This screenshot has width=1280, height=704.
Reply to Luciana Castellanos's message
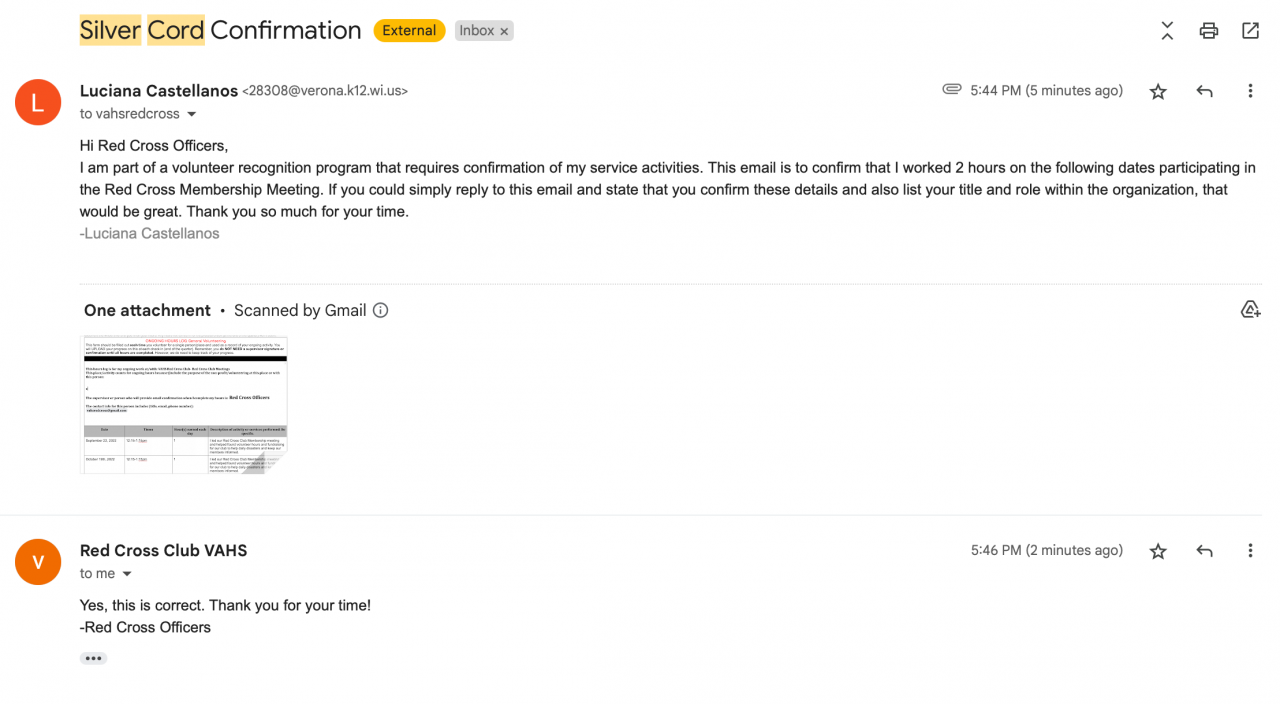point(1204,92)
